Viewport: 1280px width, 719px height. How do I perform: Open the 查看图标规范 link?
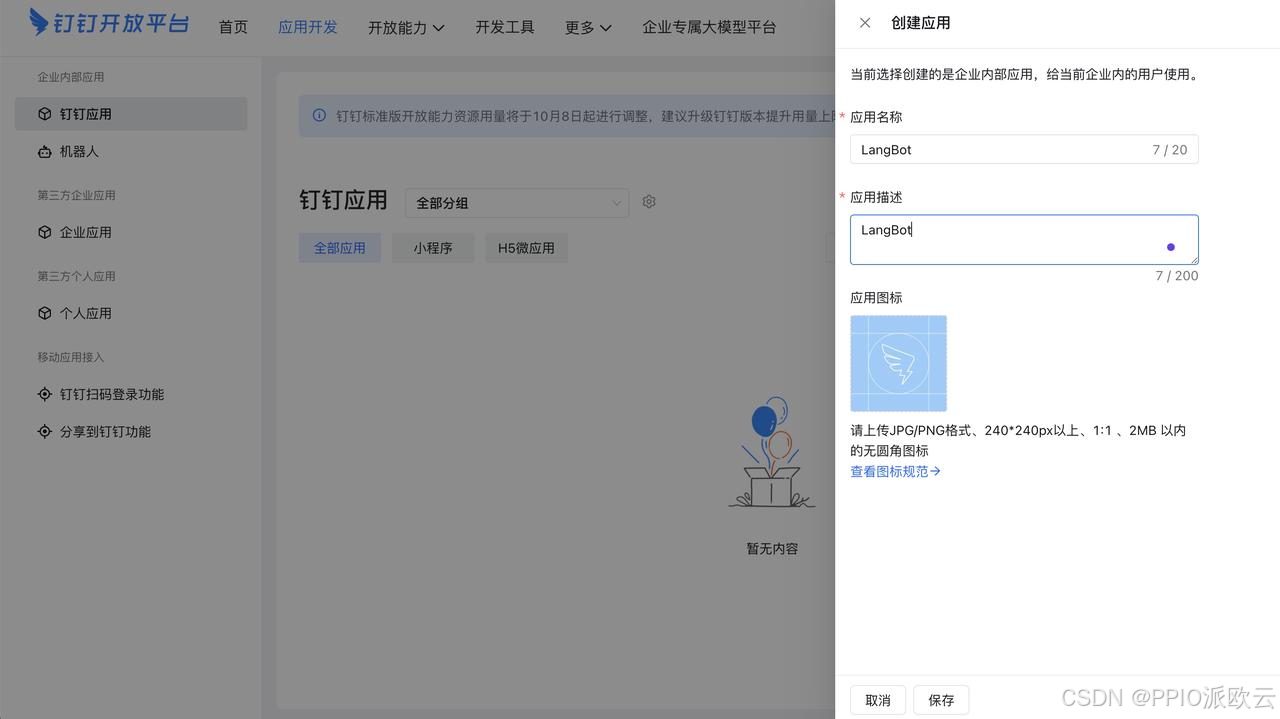click(895, 471)
